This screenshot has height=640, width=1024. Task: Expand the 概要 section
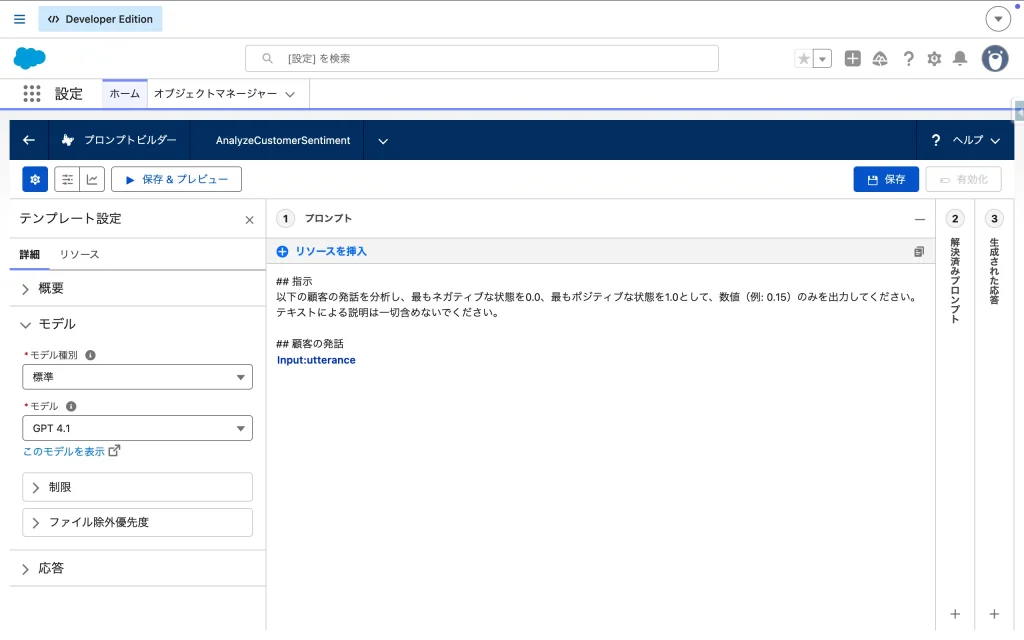tap(50, 288)
